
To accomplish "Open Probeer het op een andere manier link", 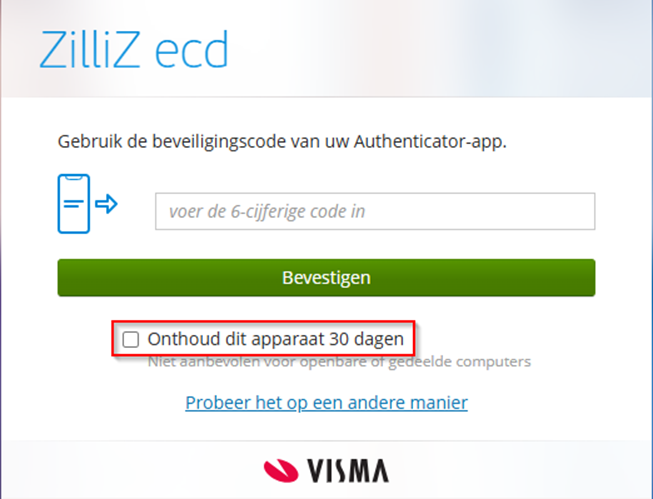I will (326, 403).
